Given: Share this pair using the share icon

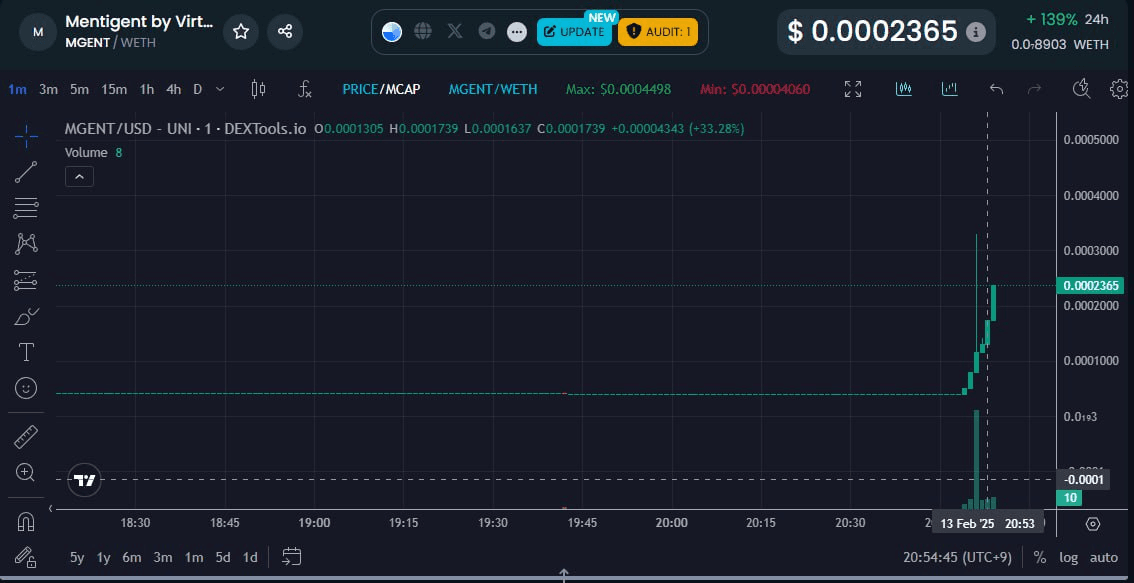Looking at the screenshot, I should click(285, 32).
